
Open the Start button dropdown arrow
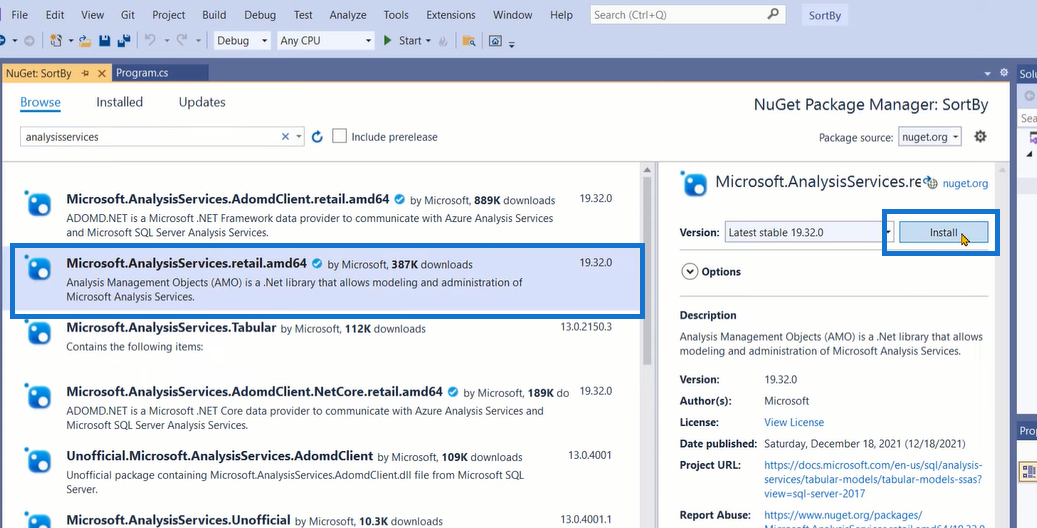click(428, 41)
